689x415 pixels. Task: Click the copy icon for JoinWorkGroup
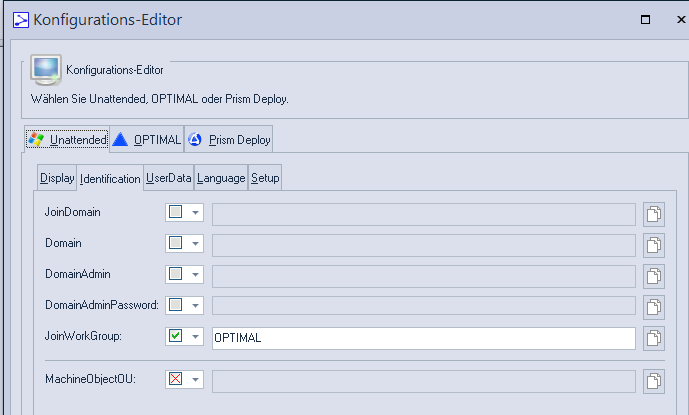click(654, 338)
